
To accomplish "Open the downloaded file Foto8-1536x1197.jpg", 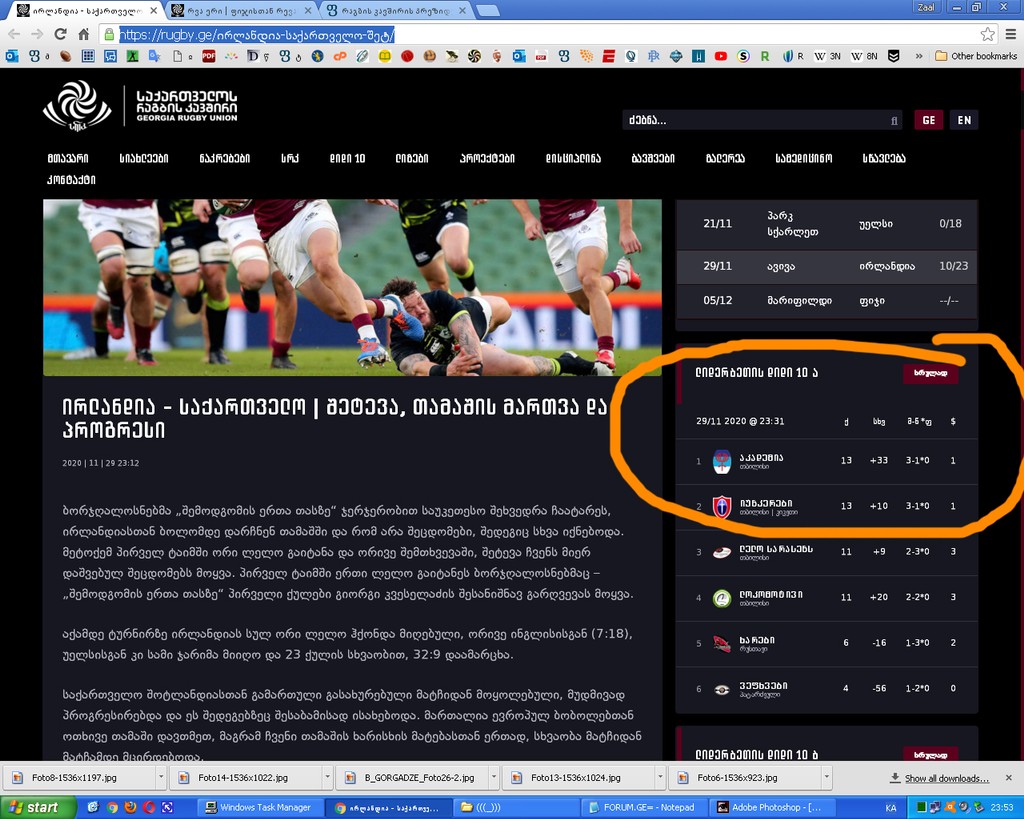I will 80,778.
